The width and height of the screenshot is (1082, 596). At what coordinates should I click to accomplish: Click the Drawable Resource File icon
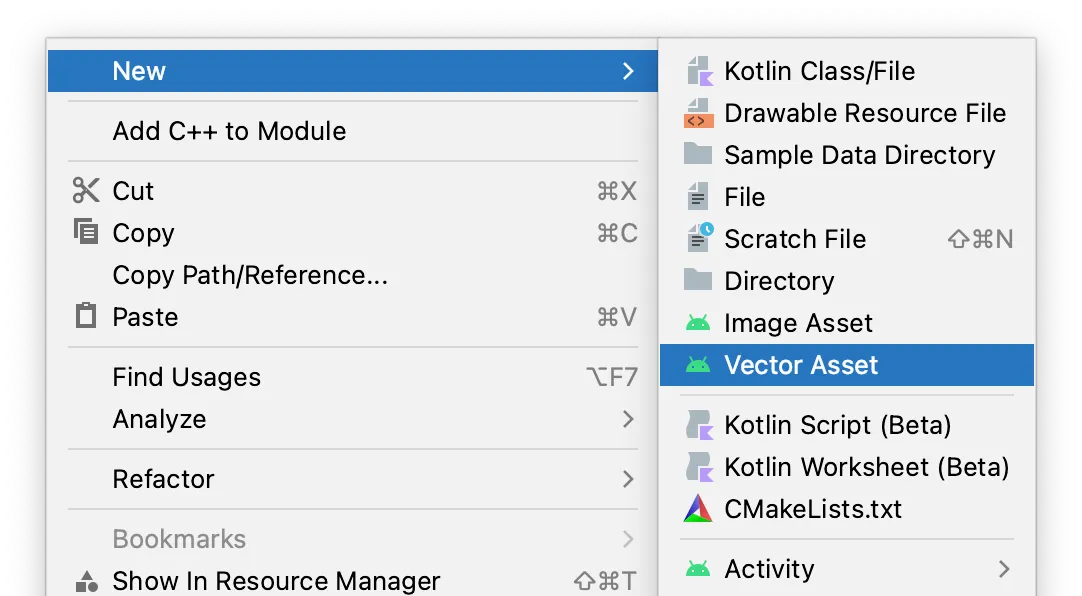pos(698,113)
